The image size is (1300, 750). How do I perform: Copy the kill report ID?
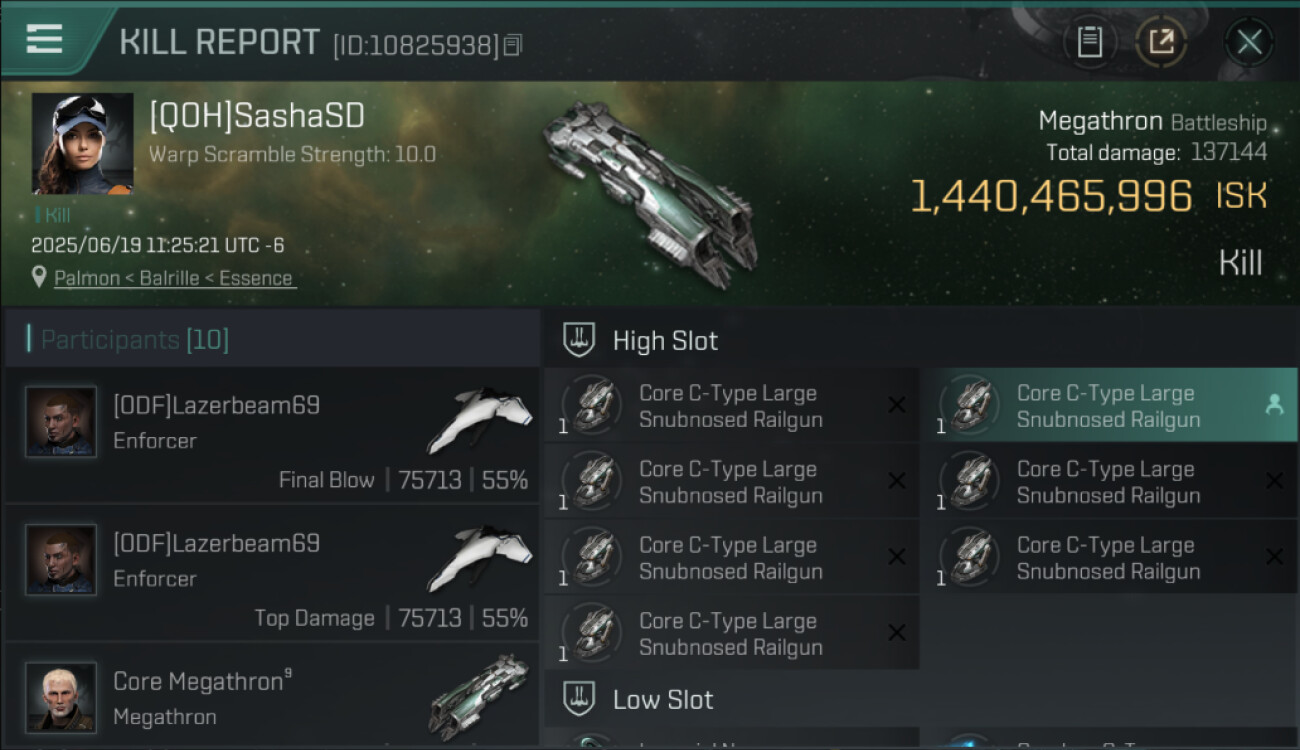[x=513, y=45]
